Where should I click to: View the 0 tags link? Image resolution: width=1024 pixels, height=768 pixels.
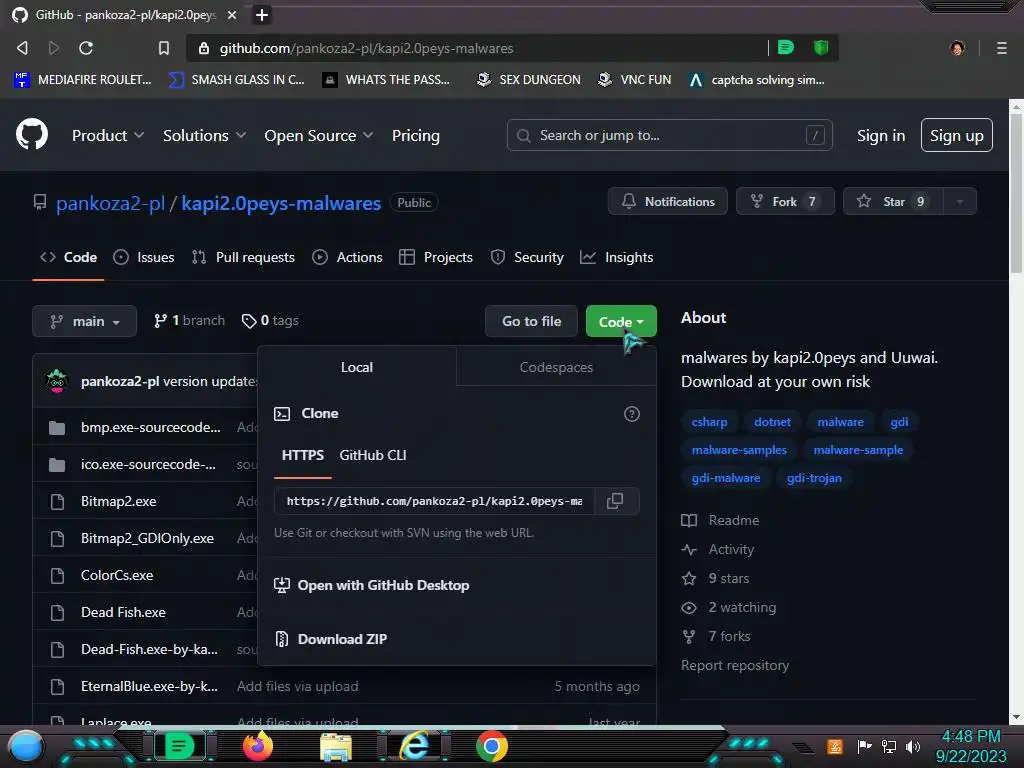click(x=270, y=321)
